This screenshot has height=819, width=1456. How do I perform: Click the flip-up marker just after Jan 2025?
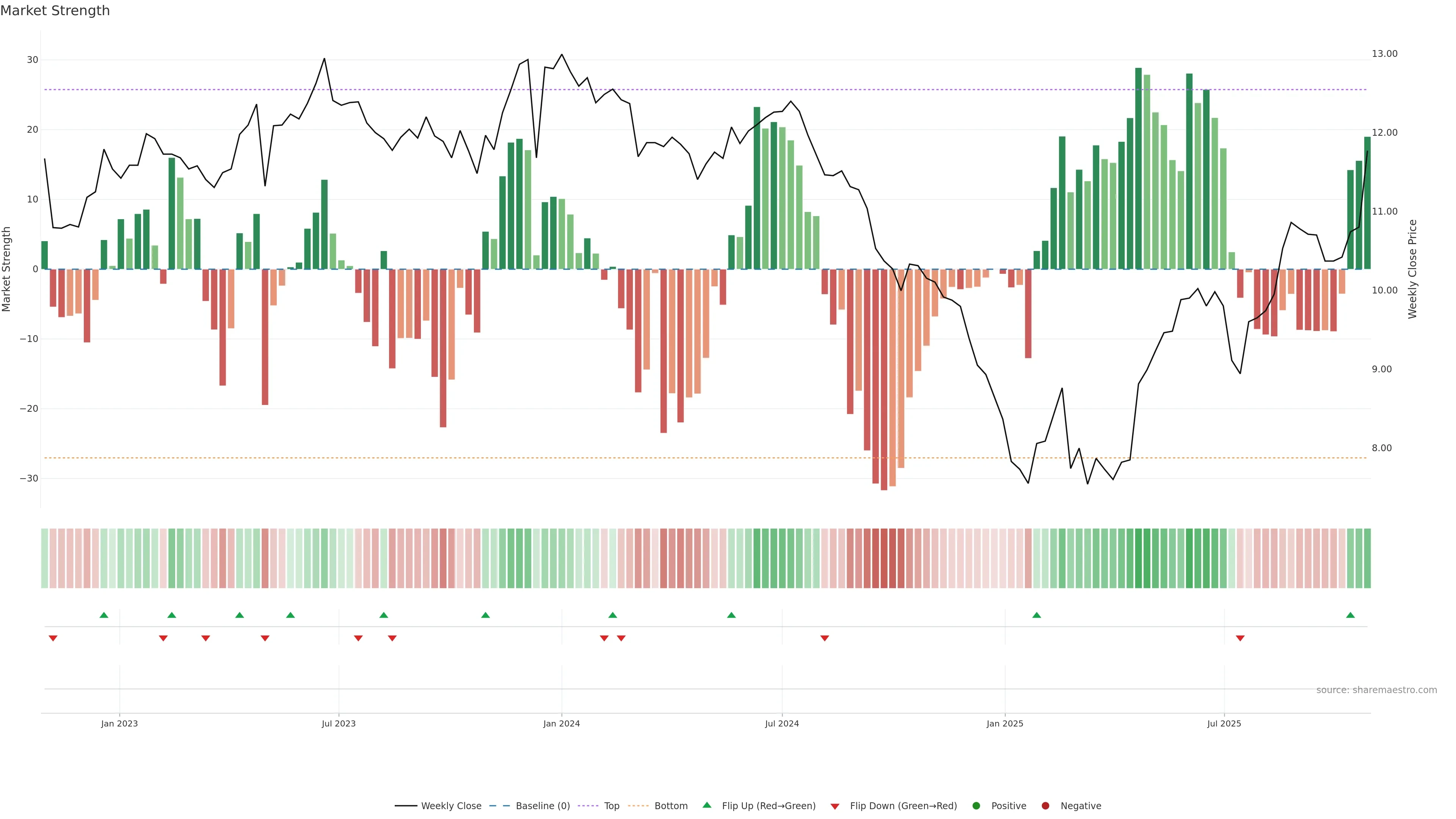tap(1037, 615)
